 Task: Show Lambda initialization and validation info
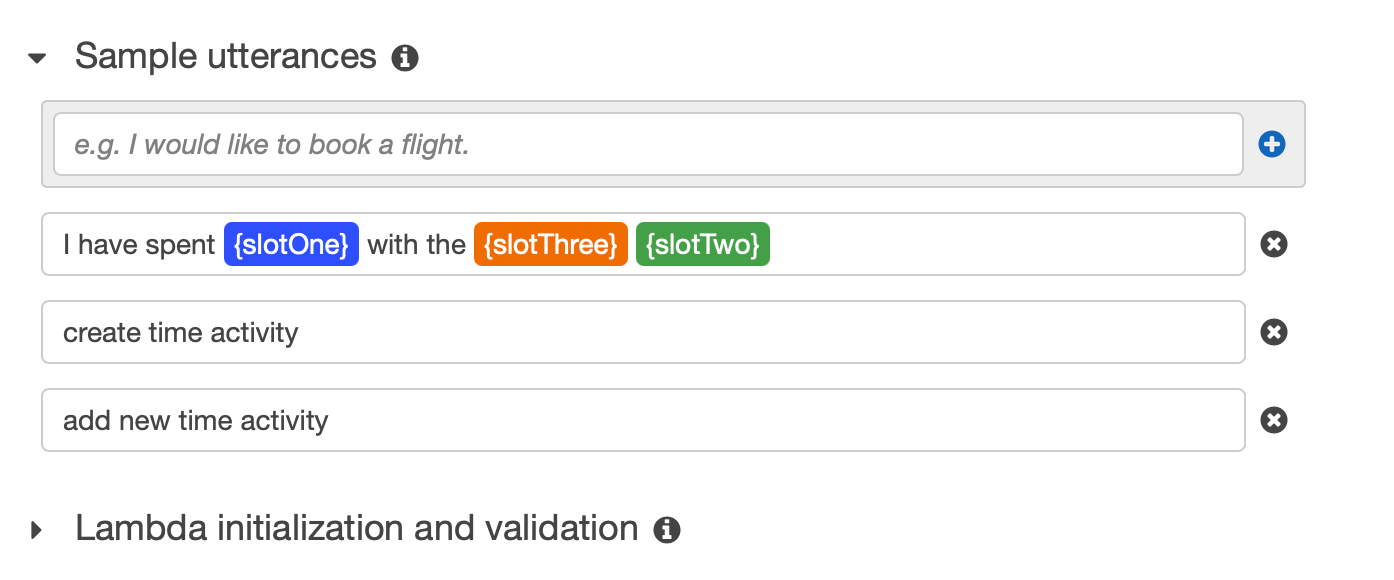pyautogui.click(x=667, y=529)
